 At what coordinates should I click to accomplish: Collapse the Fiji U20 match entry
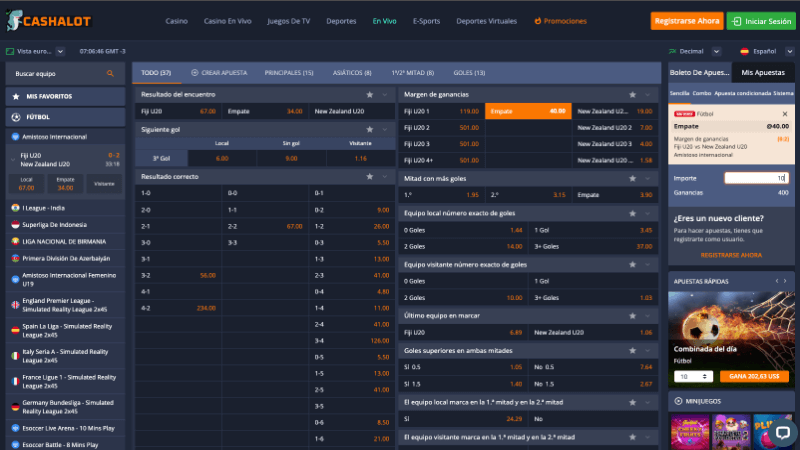(13, 160)
